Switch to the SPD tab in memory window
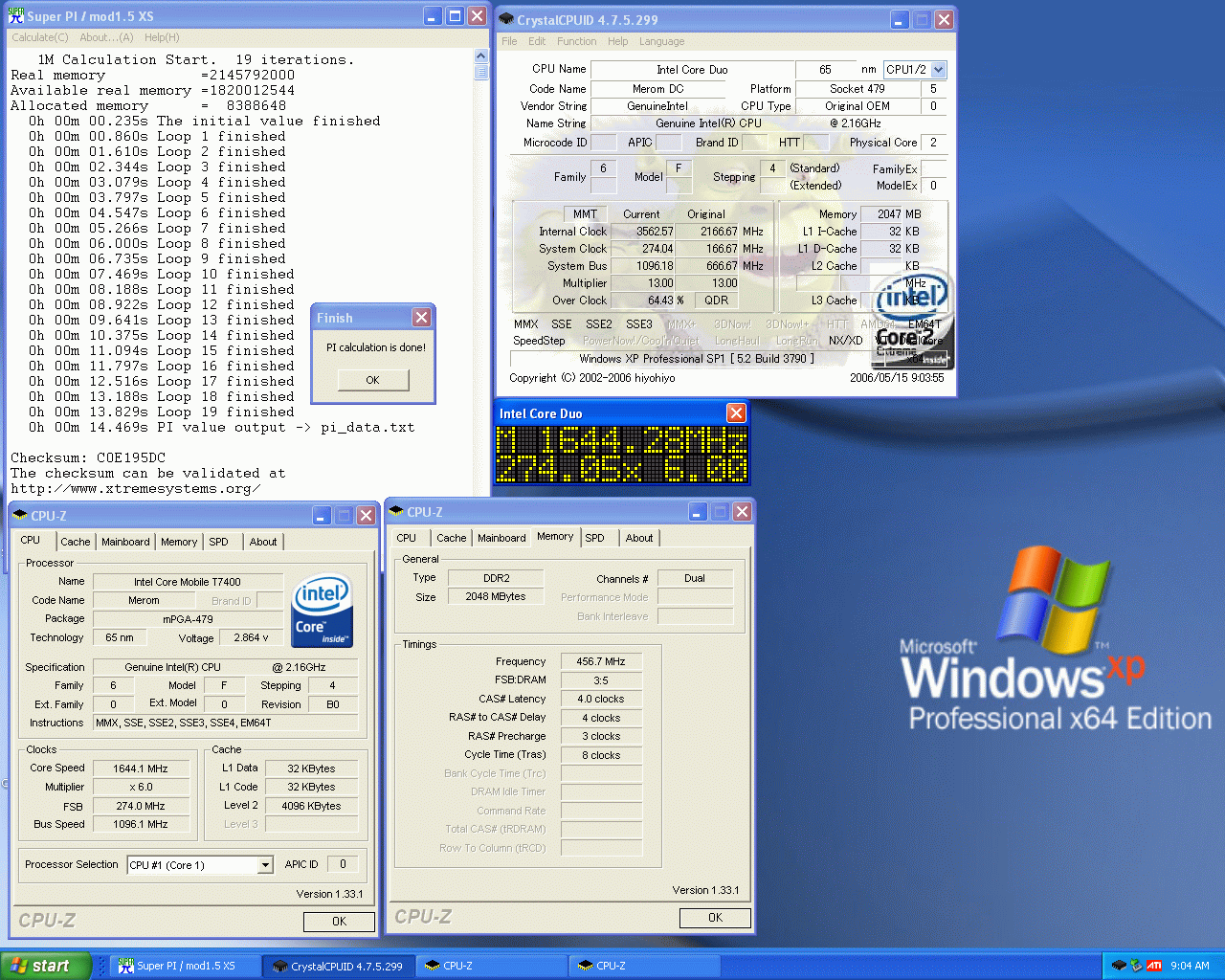The width and height of the screenshot is (1225, 980). tap(594, 538)
